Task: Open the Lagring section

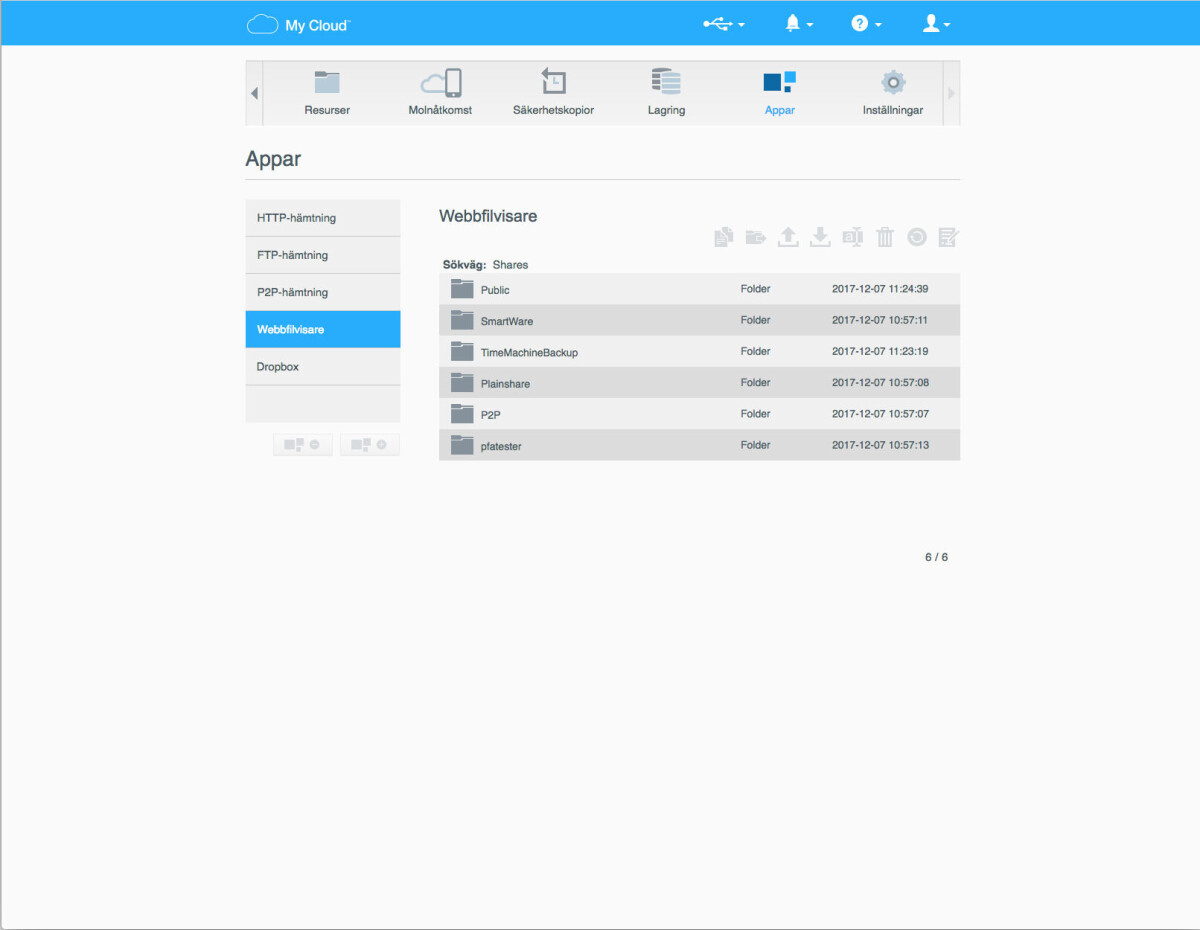Action: click(x=666, y=93)
